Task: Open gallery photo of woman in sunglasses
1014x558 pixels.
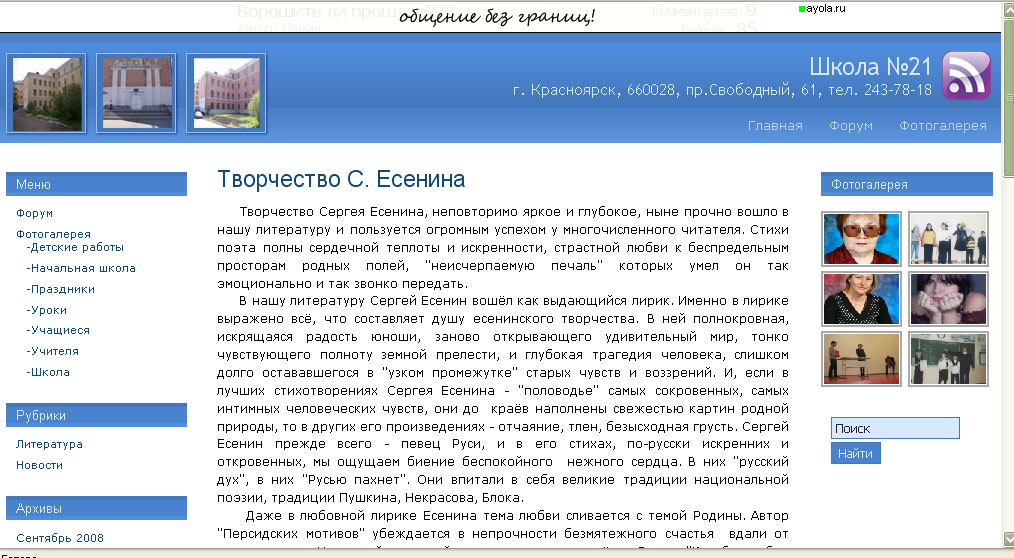Action: 861,239
